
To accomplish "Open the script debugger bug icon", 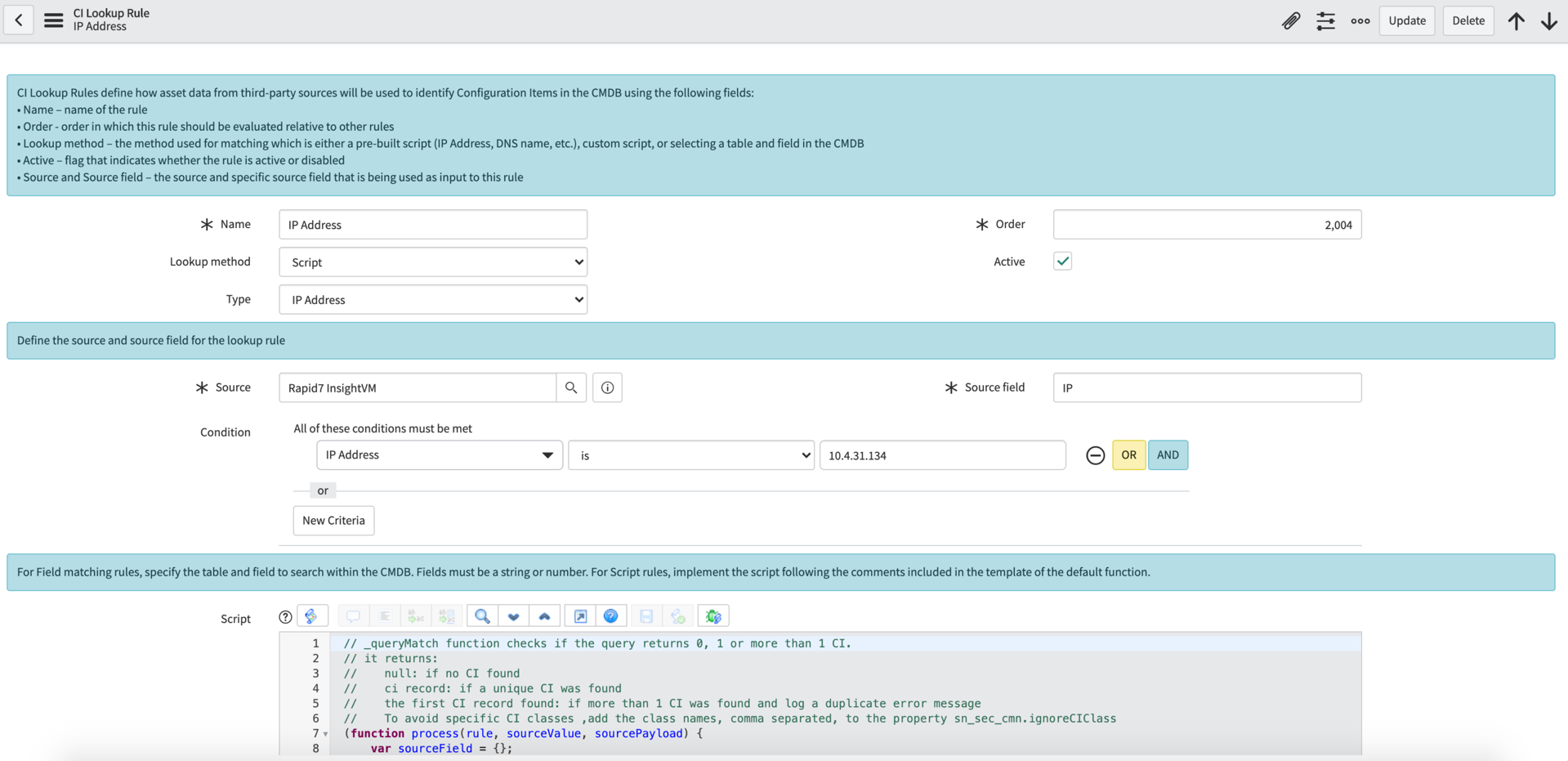I will pyautogui.click(x=713, y=616).
